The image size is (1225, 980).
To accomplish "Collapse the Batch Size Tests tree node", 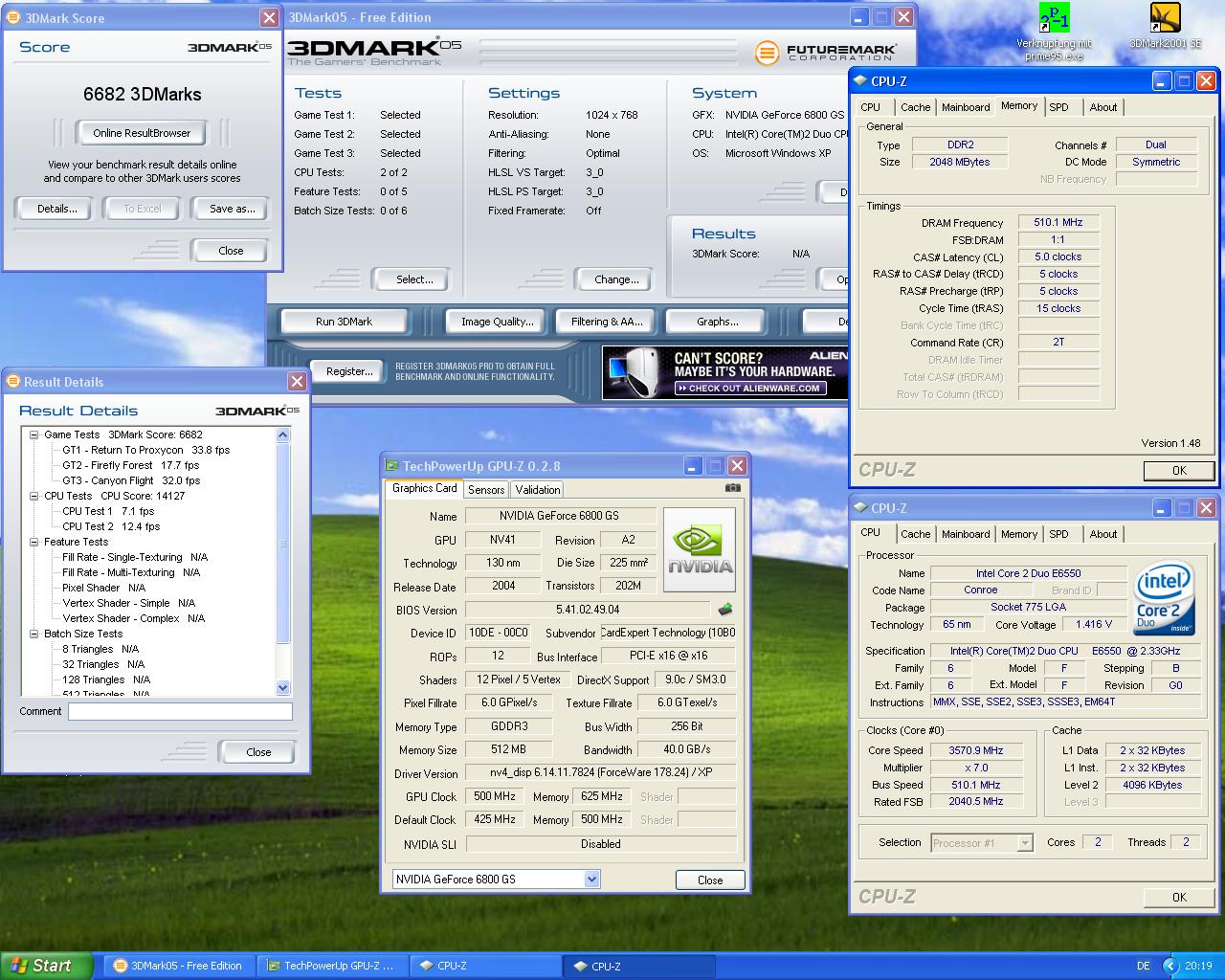I will tap(33, 634).
